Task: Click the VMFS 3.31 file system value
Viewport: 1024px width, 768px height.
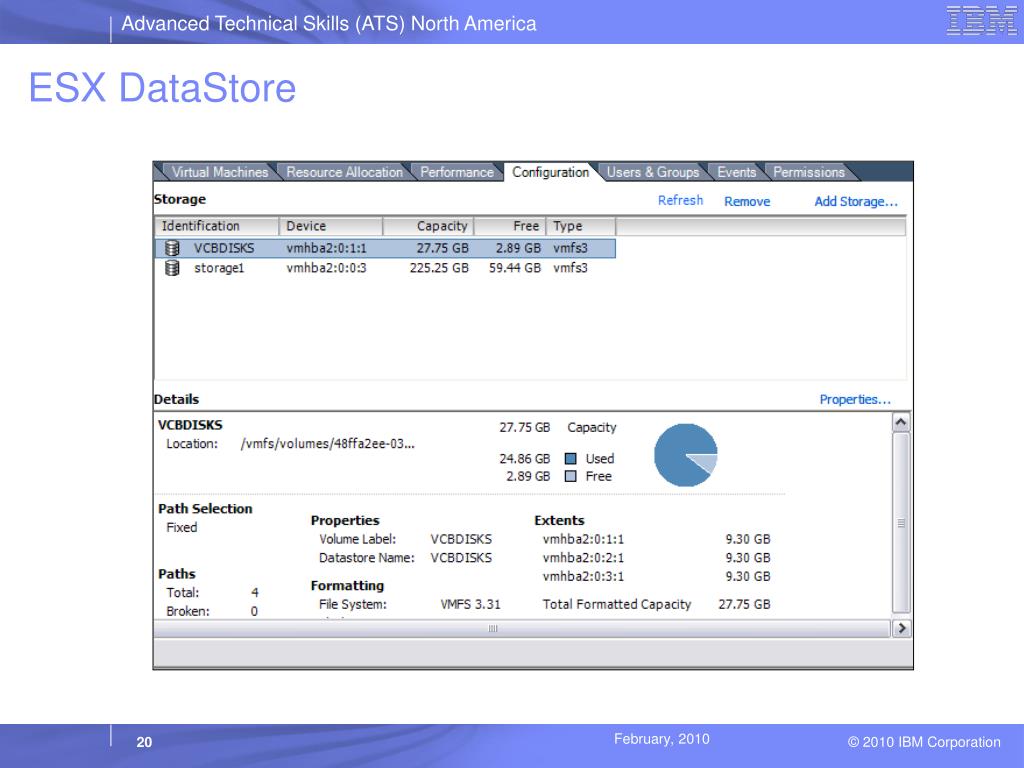Action: point(470,605)
